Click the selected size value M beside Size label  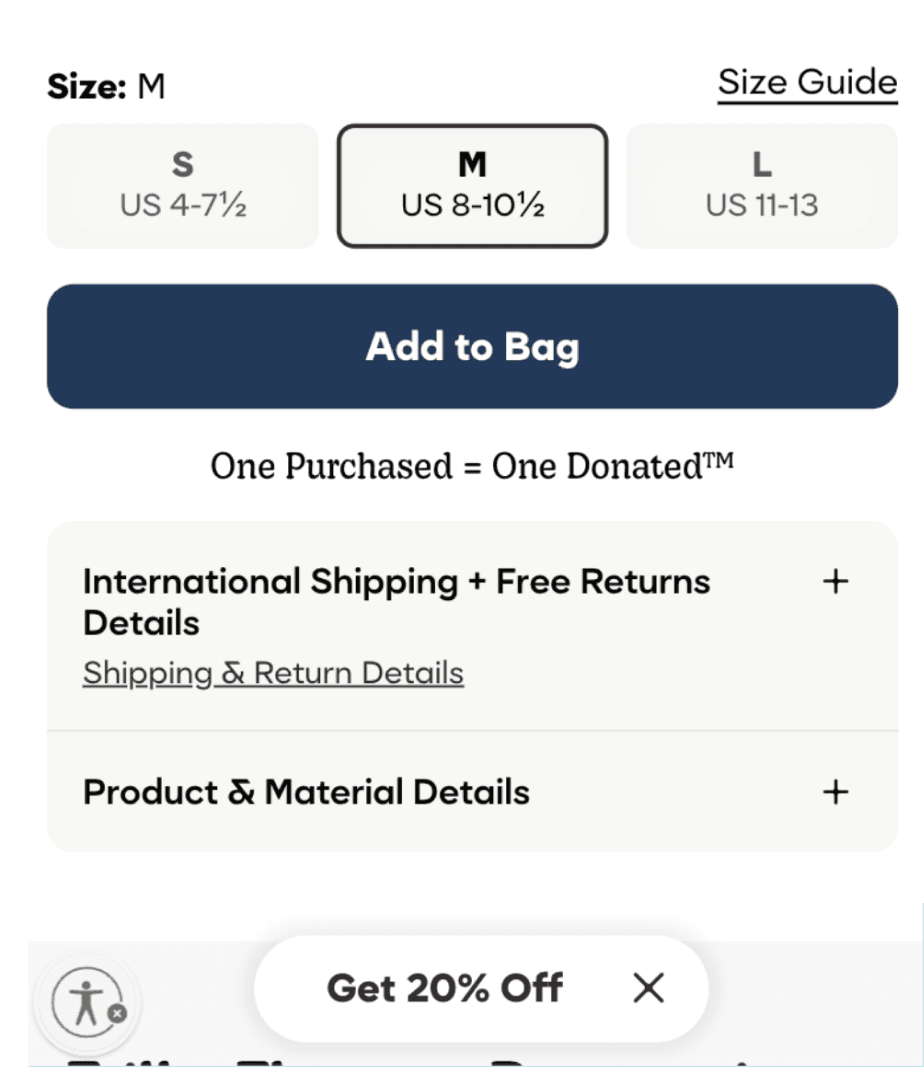(151, 88)
